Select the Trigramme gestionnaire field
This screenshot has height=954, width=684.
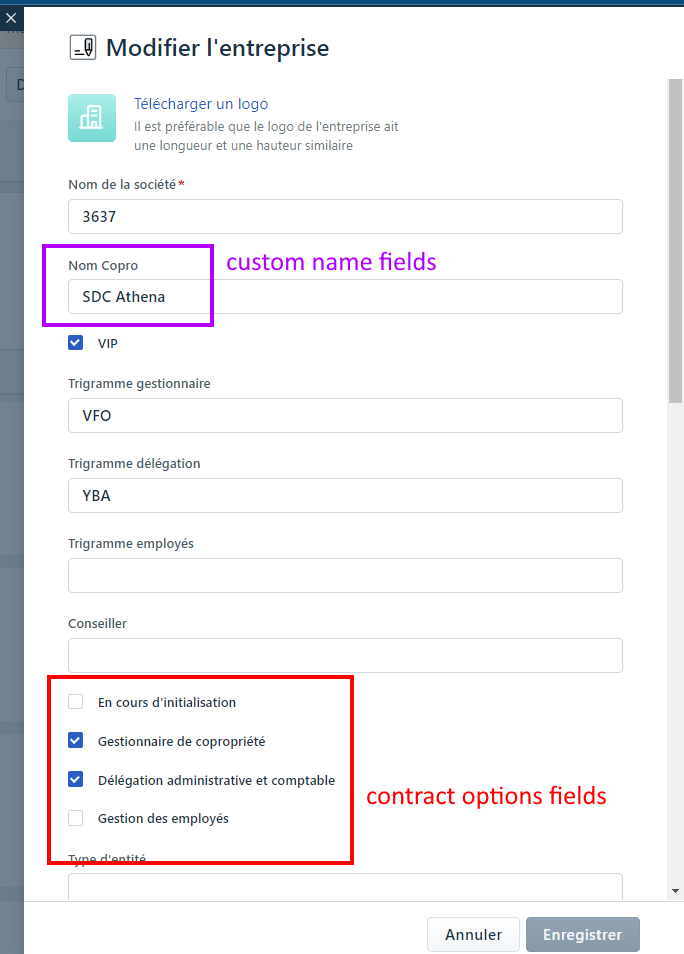pos(345,416)
